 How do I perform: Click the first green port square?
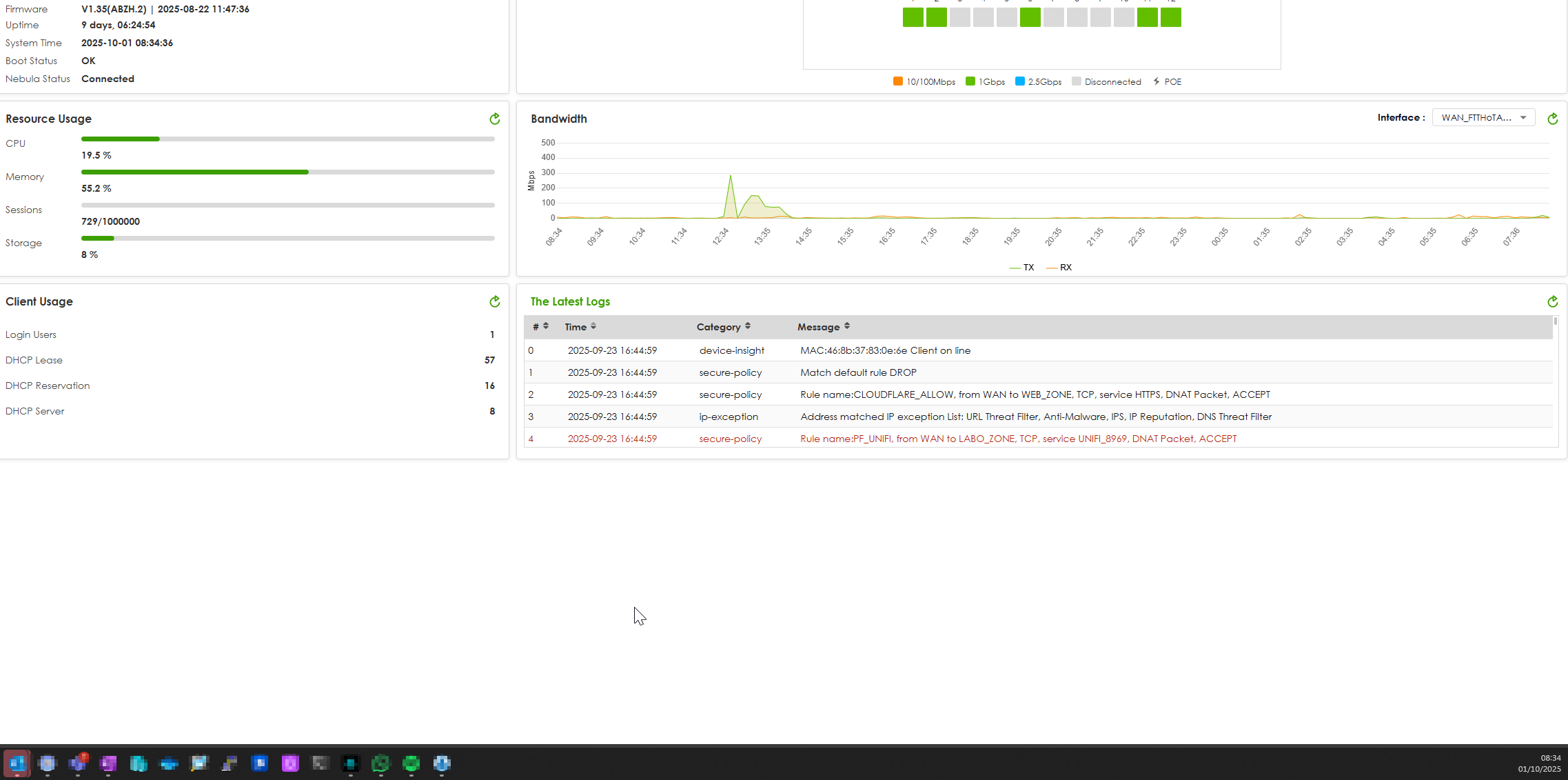913,17
